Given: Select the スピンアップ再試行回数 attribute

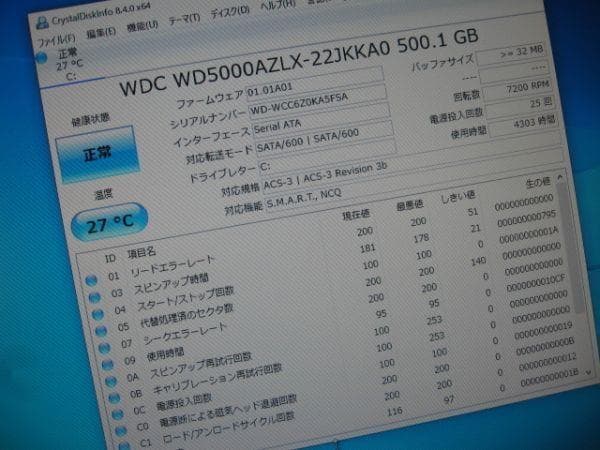Looking at the screenshot, I should (201, 366).
